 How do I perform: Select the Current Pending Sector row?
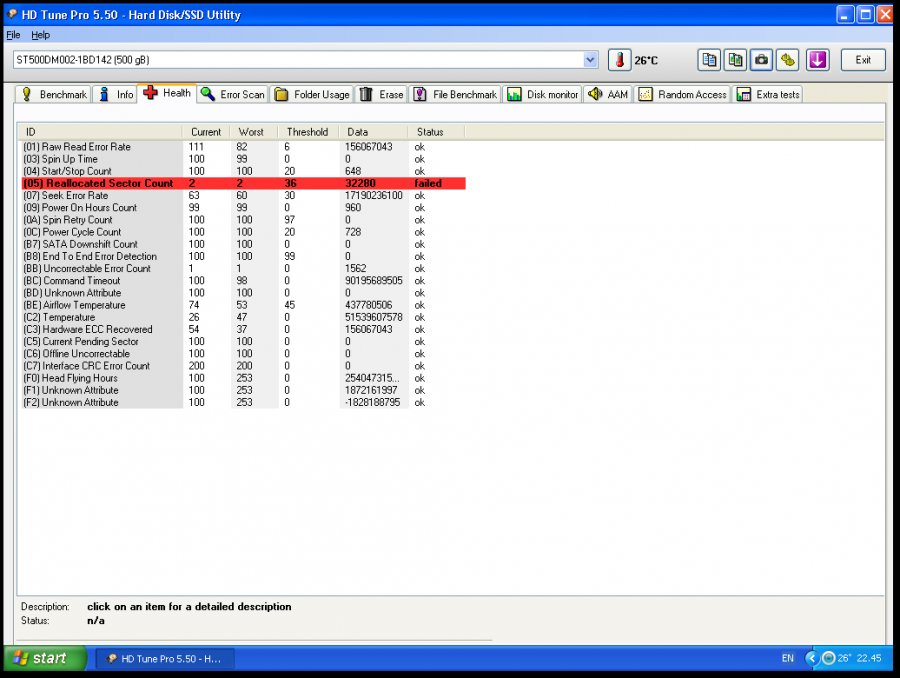point(243,342)
